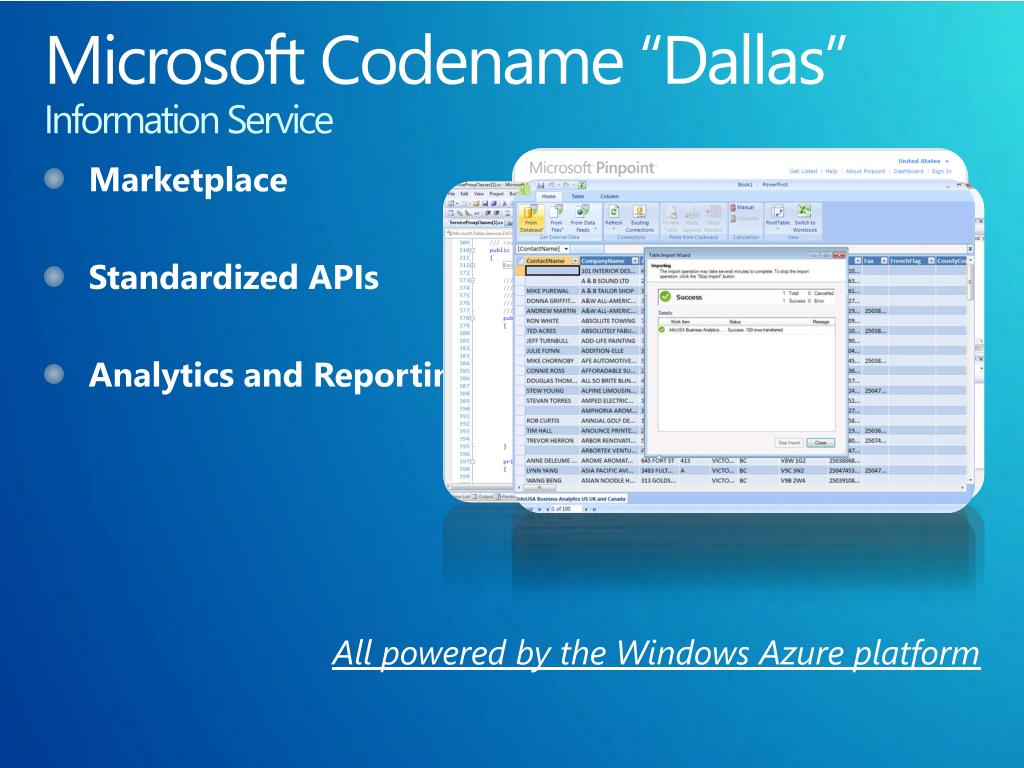Open the ContactName column filter dropdown
This screenshot has height=768, width=1024.
pos(575,261)
